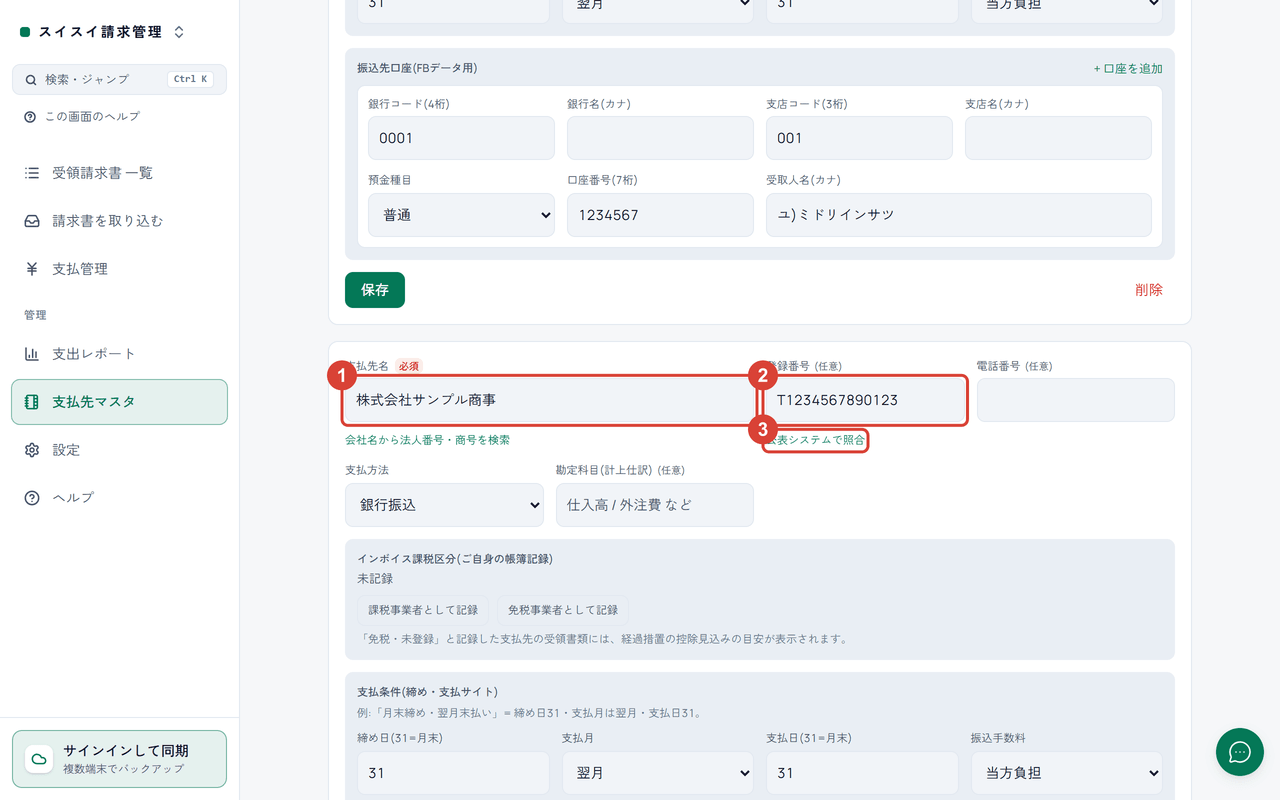Viewport: 1280px width, 800px height.
Task: Click the 銀行コード field containing 0001
Action: (461, 138)
